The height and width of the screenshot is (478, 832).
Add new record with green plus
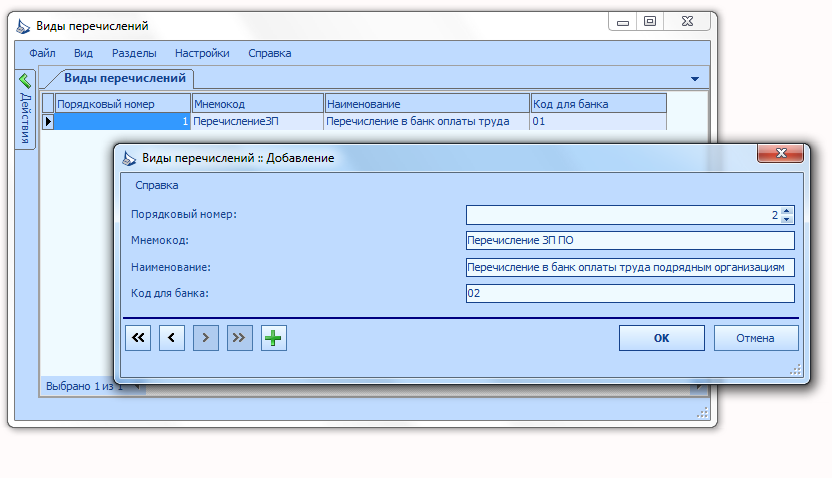tap(273, 338)
